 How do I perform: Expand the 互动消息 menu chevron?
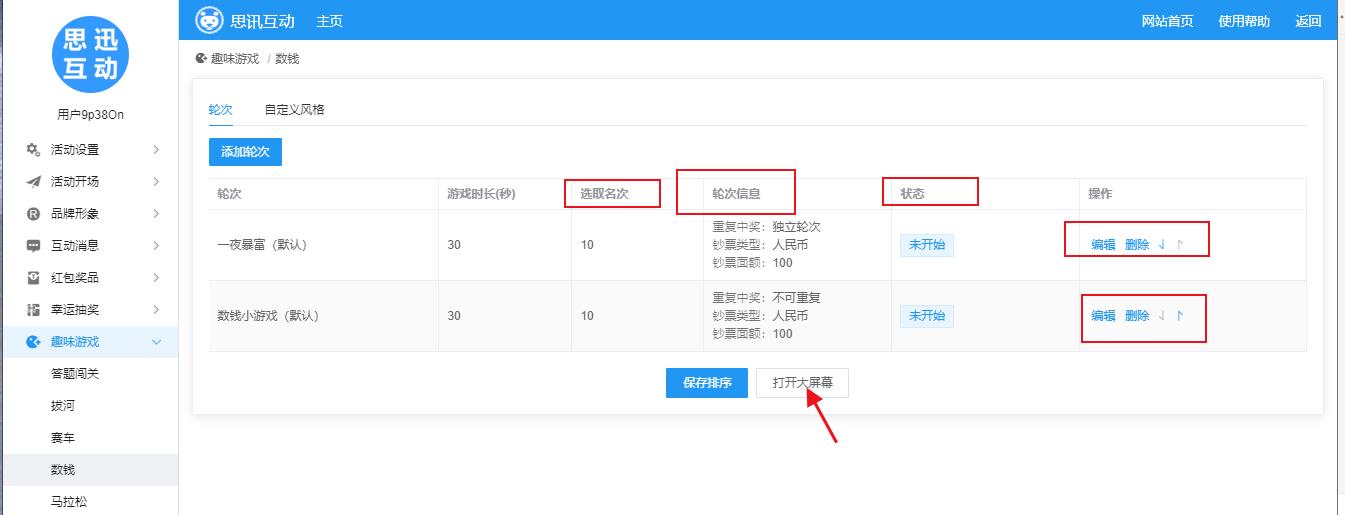point(156,246)
